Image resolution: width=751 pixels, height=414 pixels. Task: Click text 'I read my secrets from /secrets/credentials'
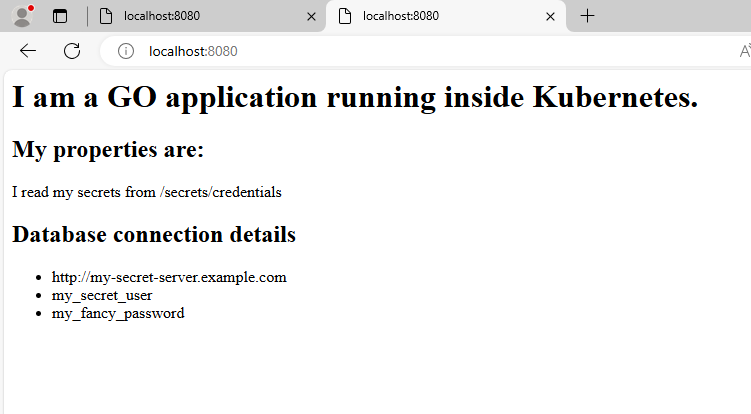pyautogui.click(x=147, y=192)
